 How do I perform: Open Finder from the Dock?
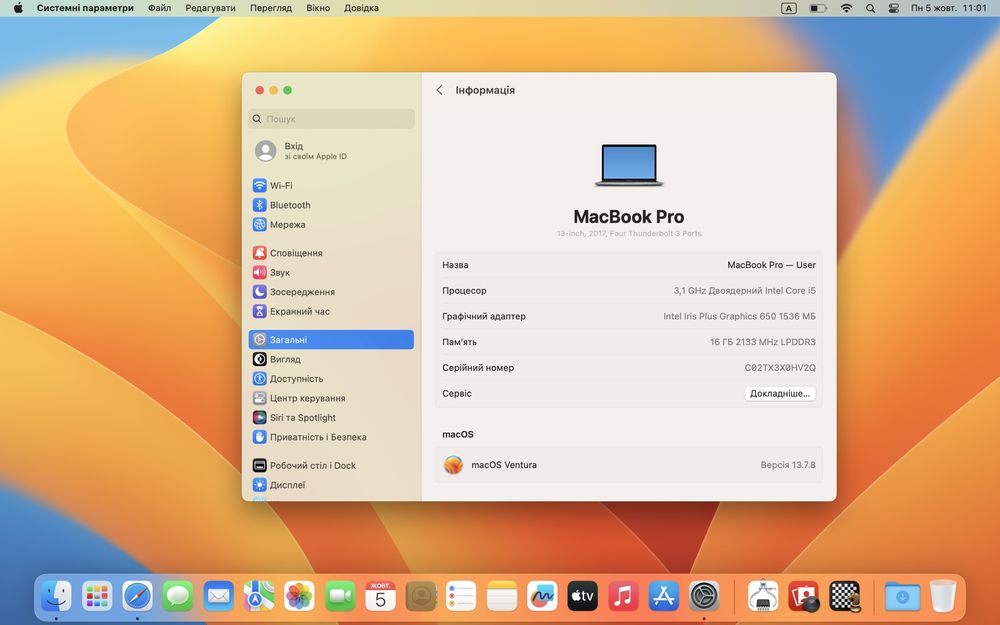[56, 596]
